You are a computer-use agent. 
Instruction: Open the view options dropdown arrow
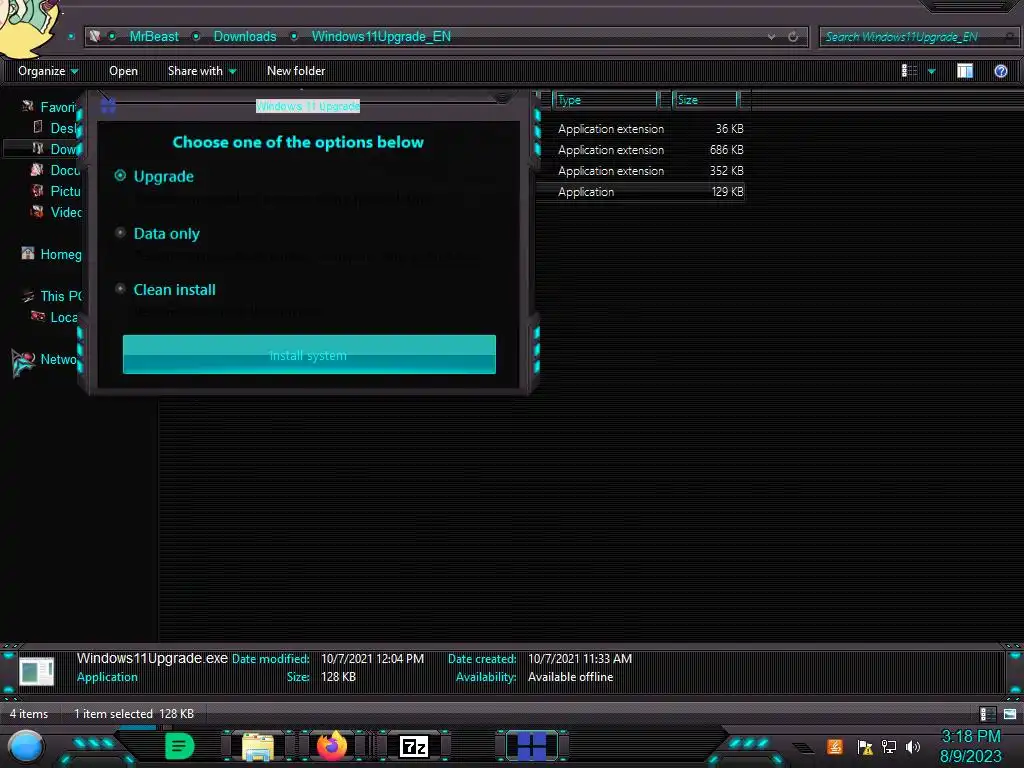pos(932,71)
